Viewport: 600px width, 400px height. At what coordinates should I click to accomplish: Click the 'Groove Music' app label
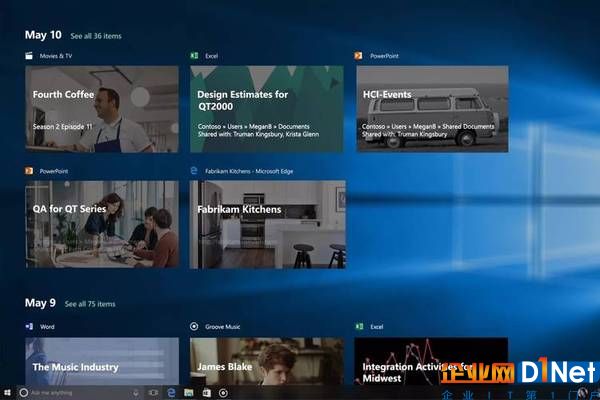tap(223, 327)
